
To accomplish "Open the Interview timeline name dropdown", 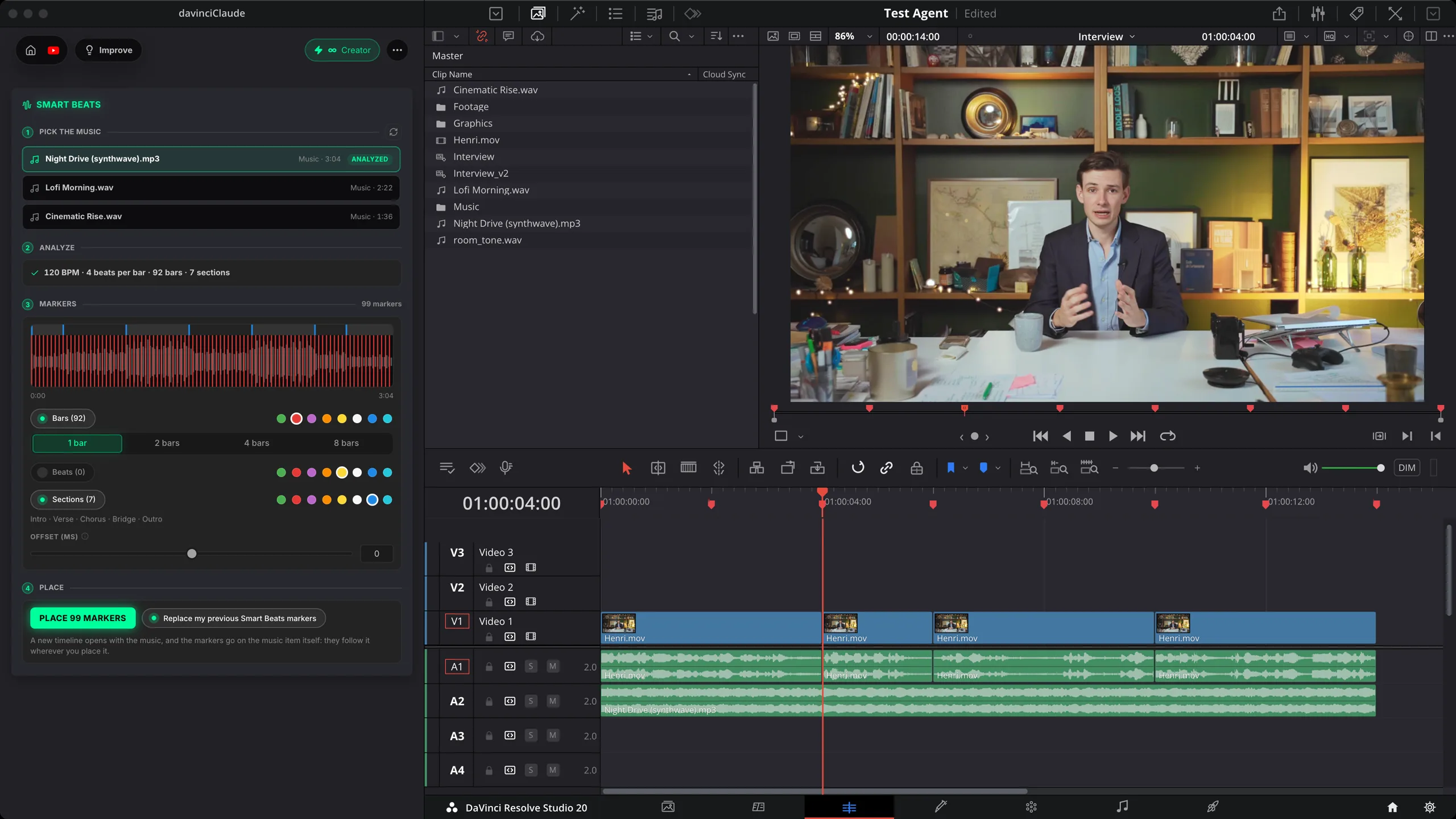I will tap(1106, 36).
